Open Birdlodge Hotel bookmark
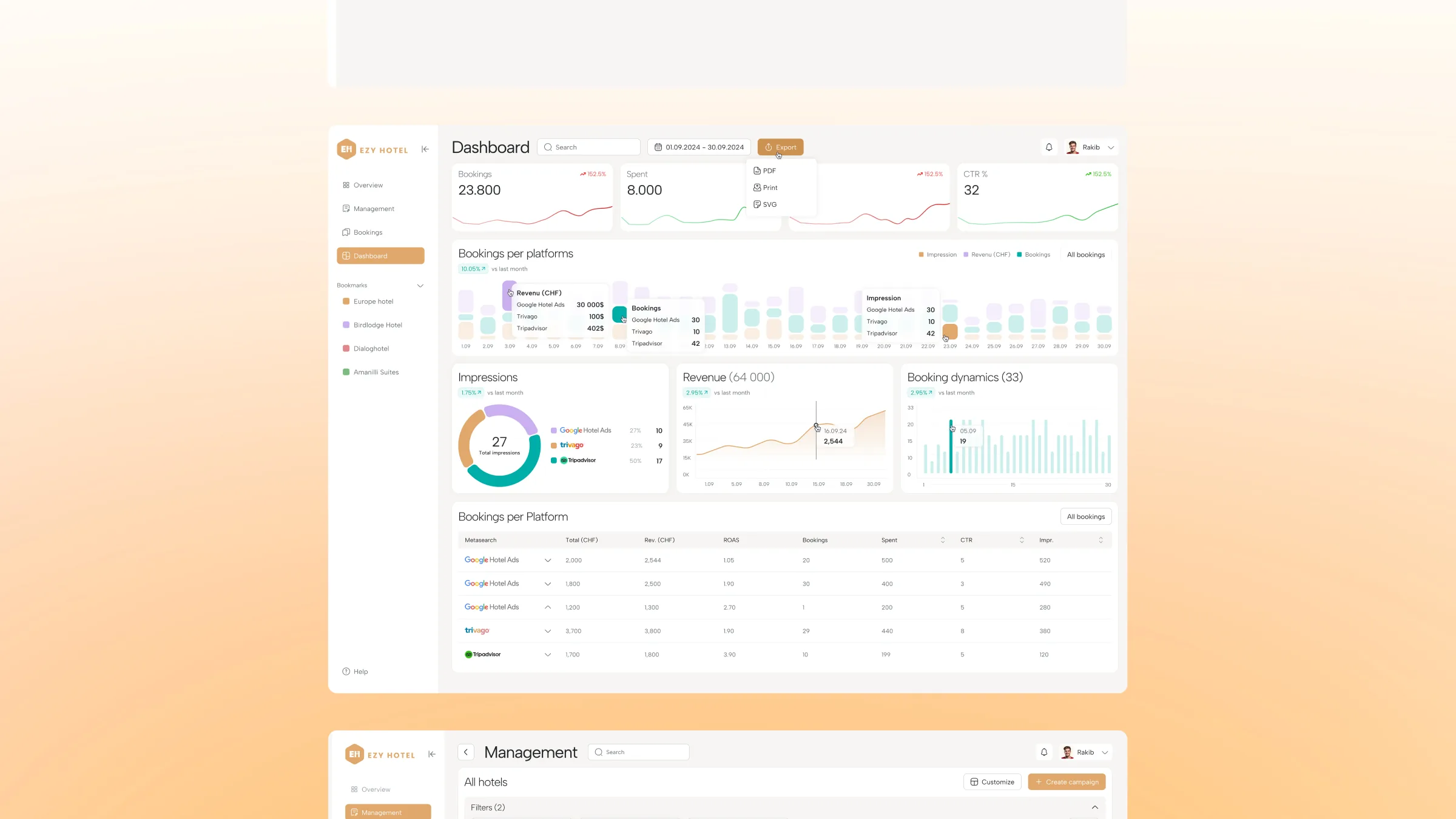1456x819 pixels. click(372, 325)
